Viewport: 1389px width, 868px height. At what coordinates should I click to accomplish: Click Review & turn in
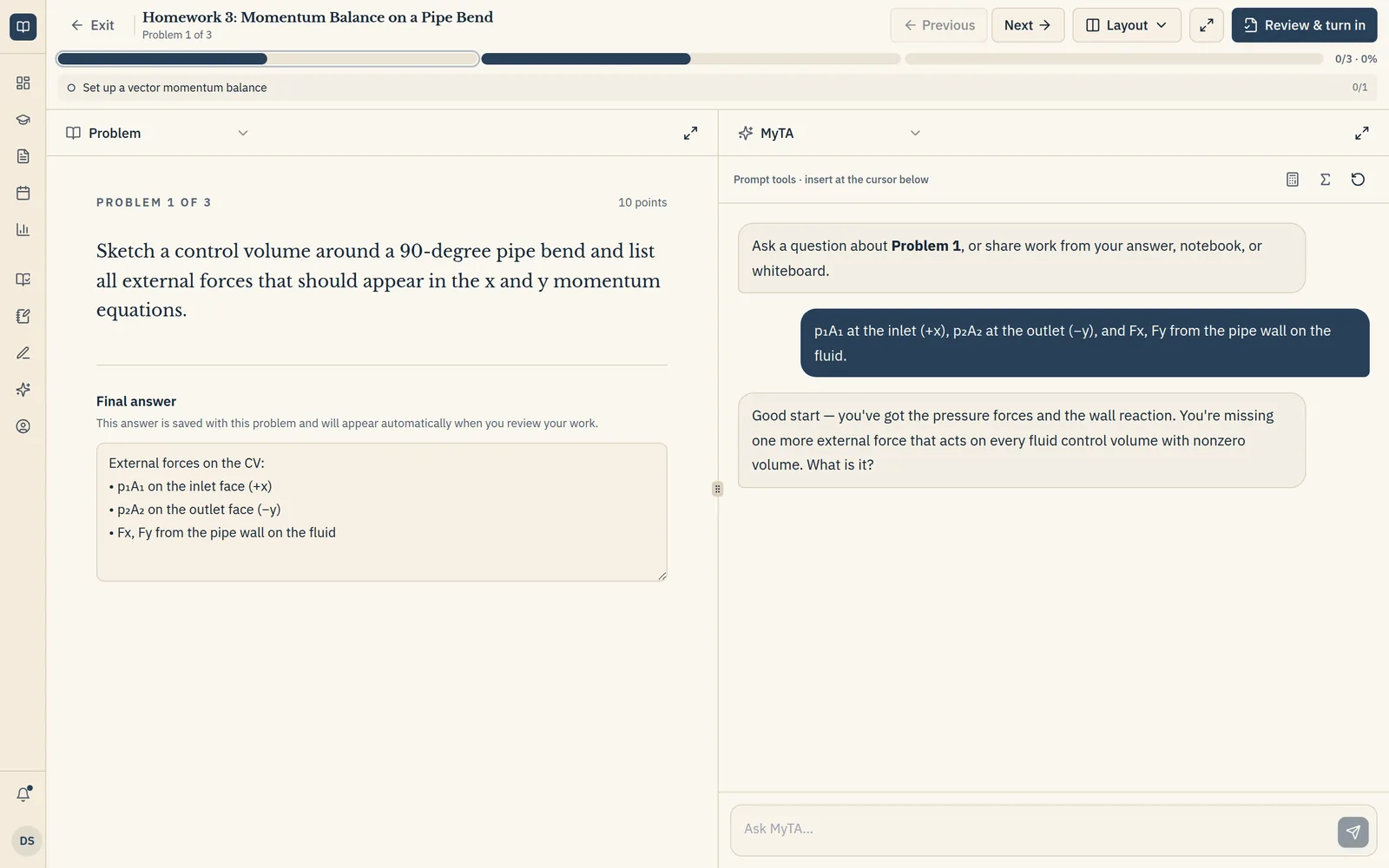1304,25
